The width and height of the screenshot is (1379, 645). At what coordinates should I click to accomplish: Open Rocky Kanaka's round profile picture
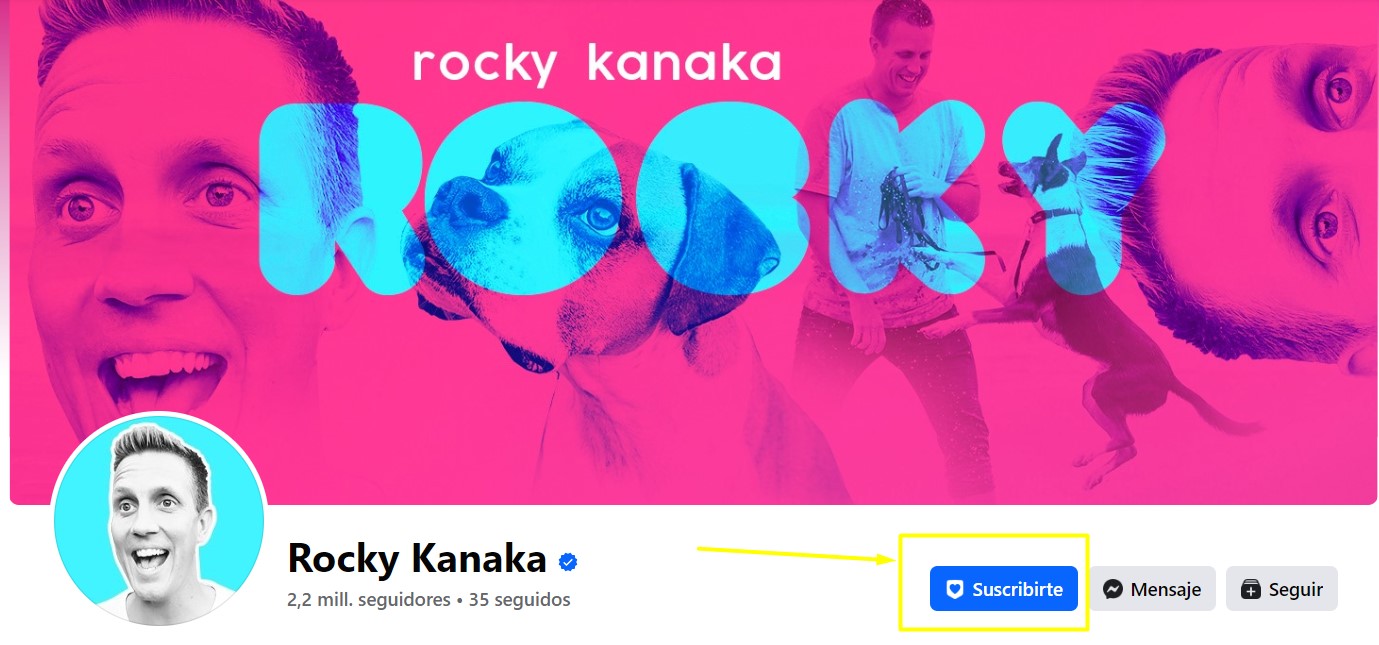point(159,518)
